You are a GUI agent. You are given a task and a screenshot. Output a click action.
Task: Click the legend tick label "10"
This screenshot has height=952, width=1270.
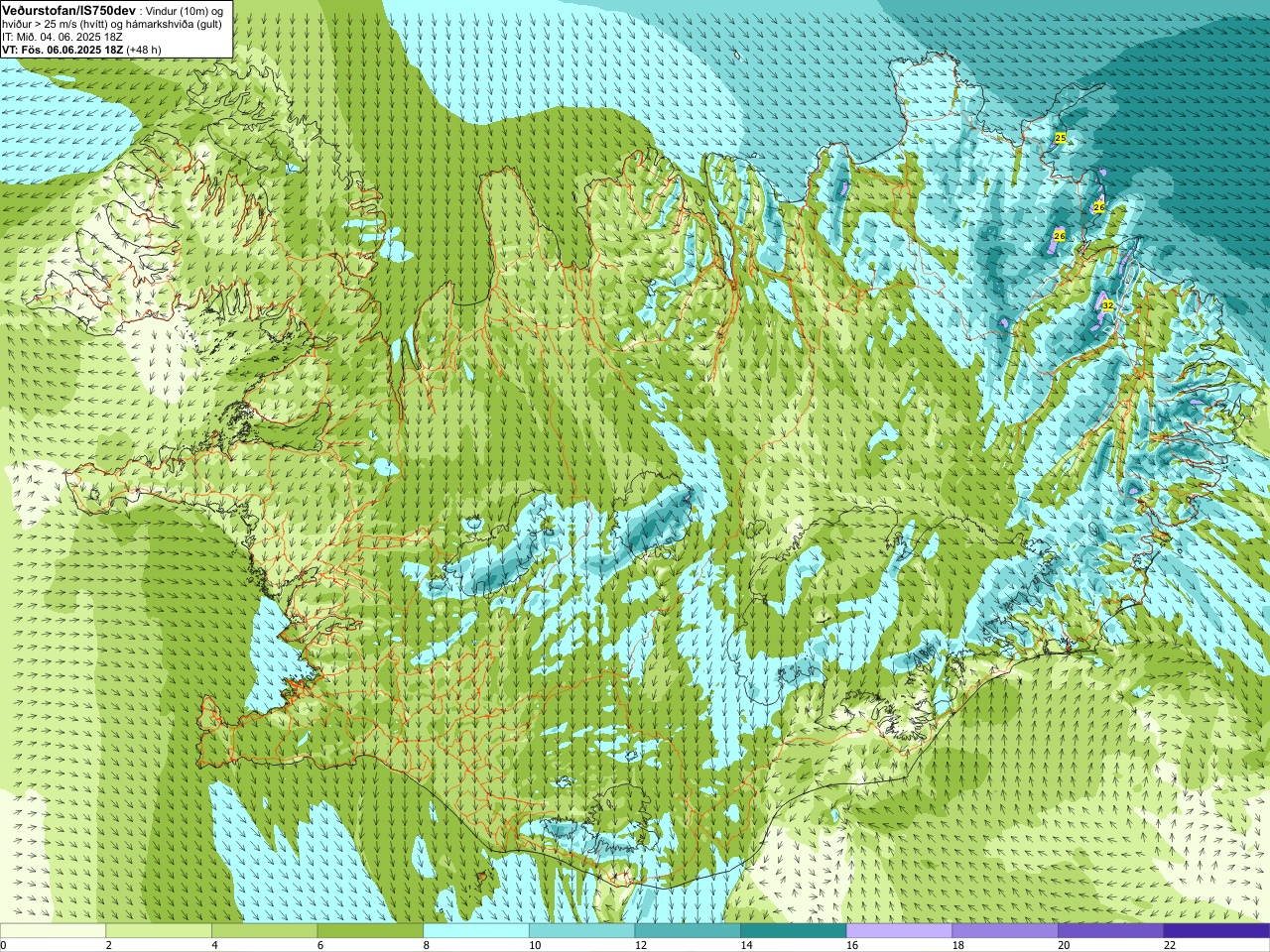(535, 945)
